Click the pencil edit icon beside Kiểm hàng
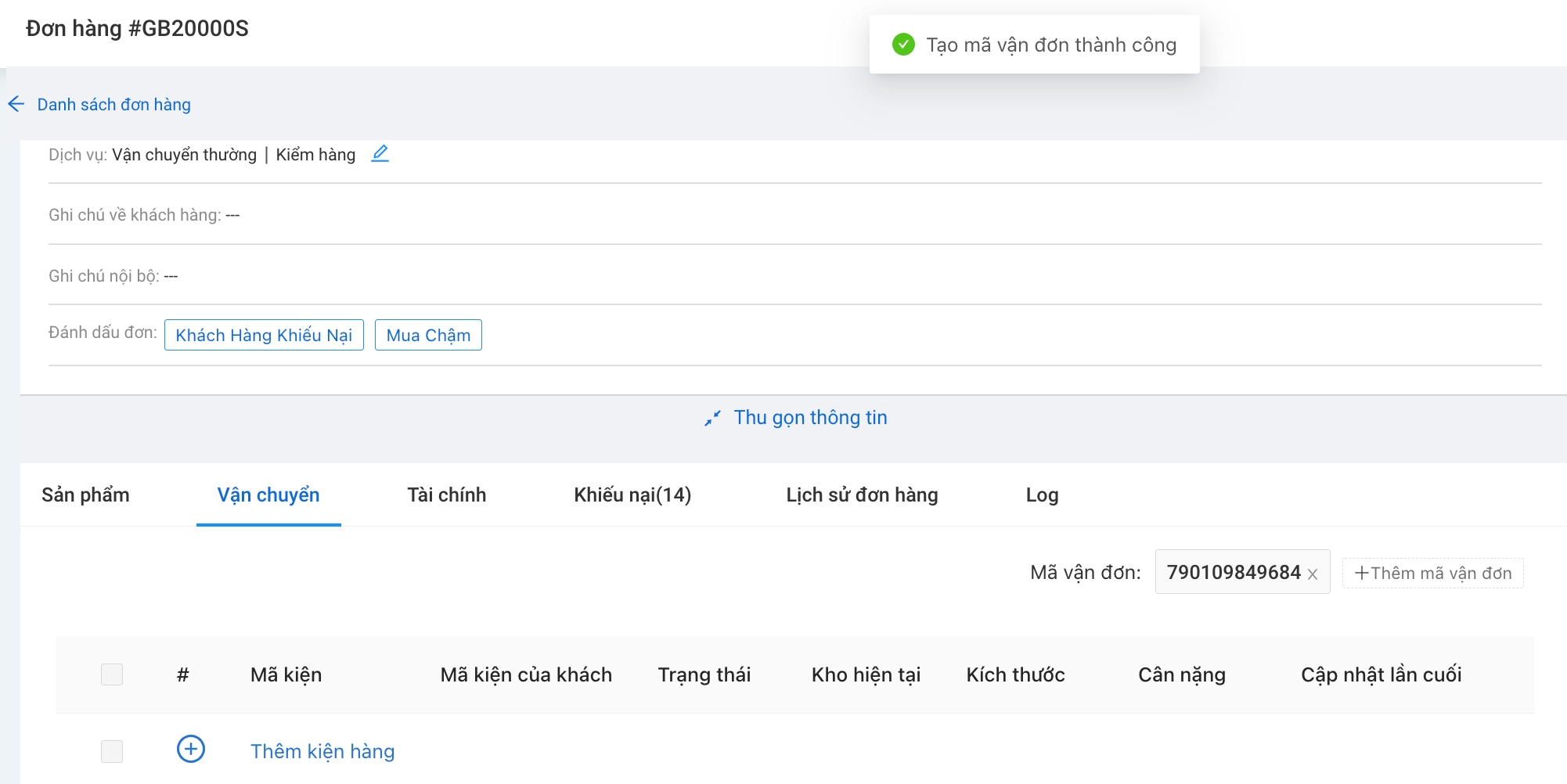Screen dimensions: 1567x784 [x=380, y=153]
